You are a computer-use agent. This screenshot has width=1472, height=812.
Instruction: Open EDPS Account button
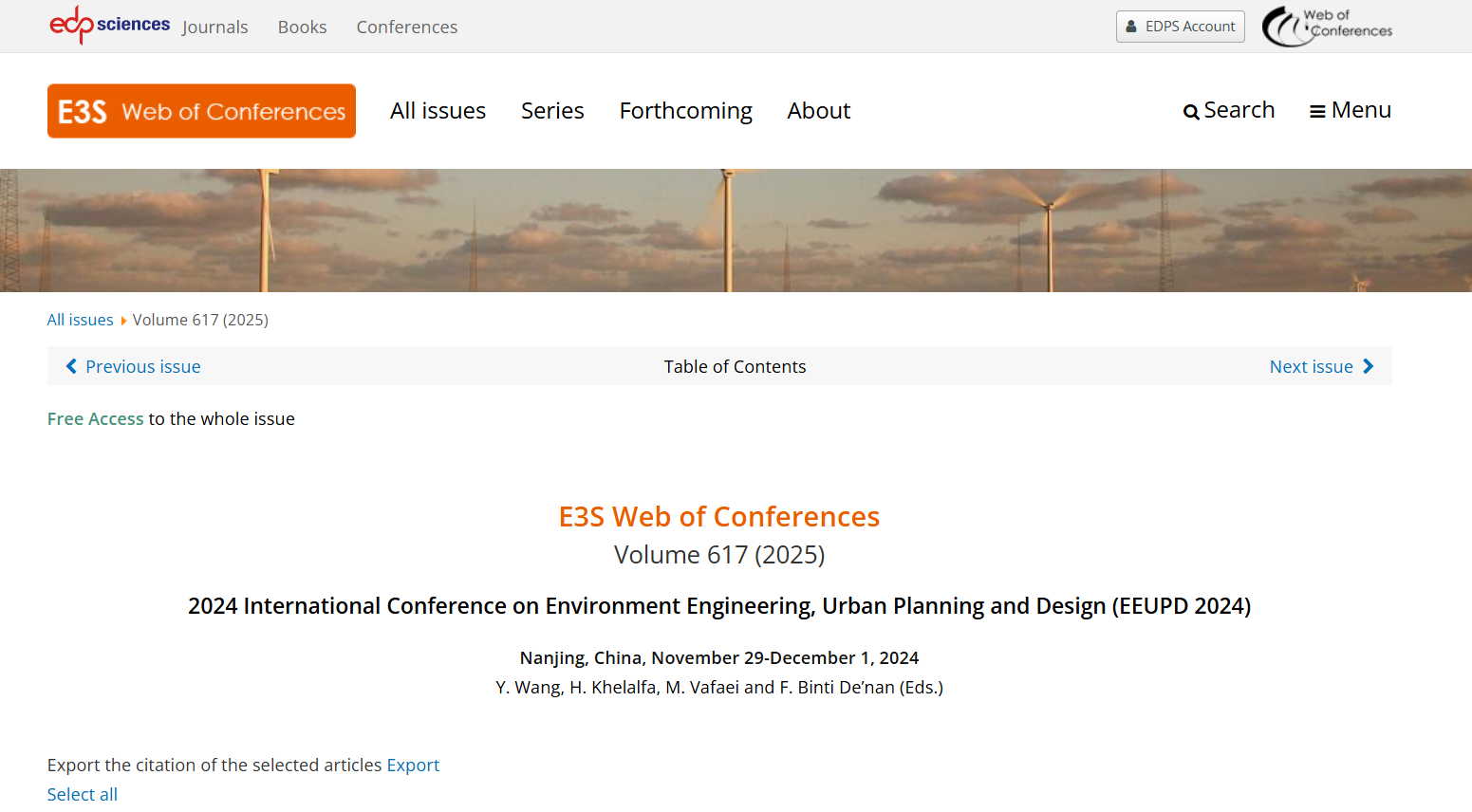[x=1180, y=27]
